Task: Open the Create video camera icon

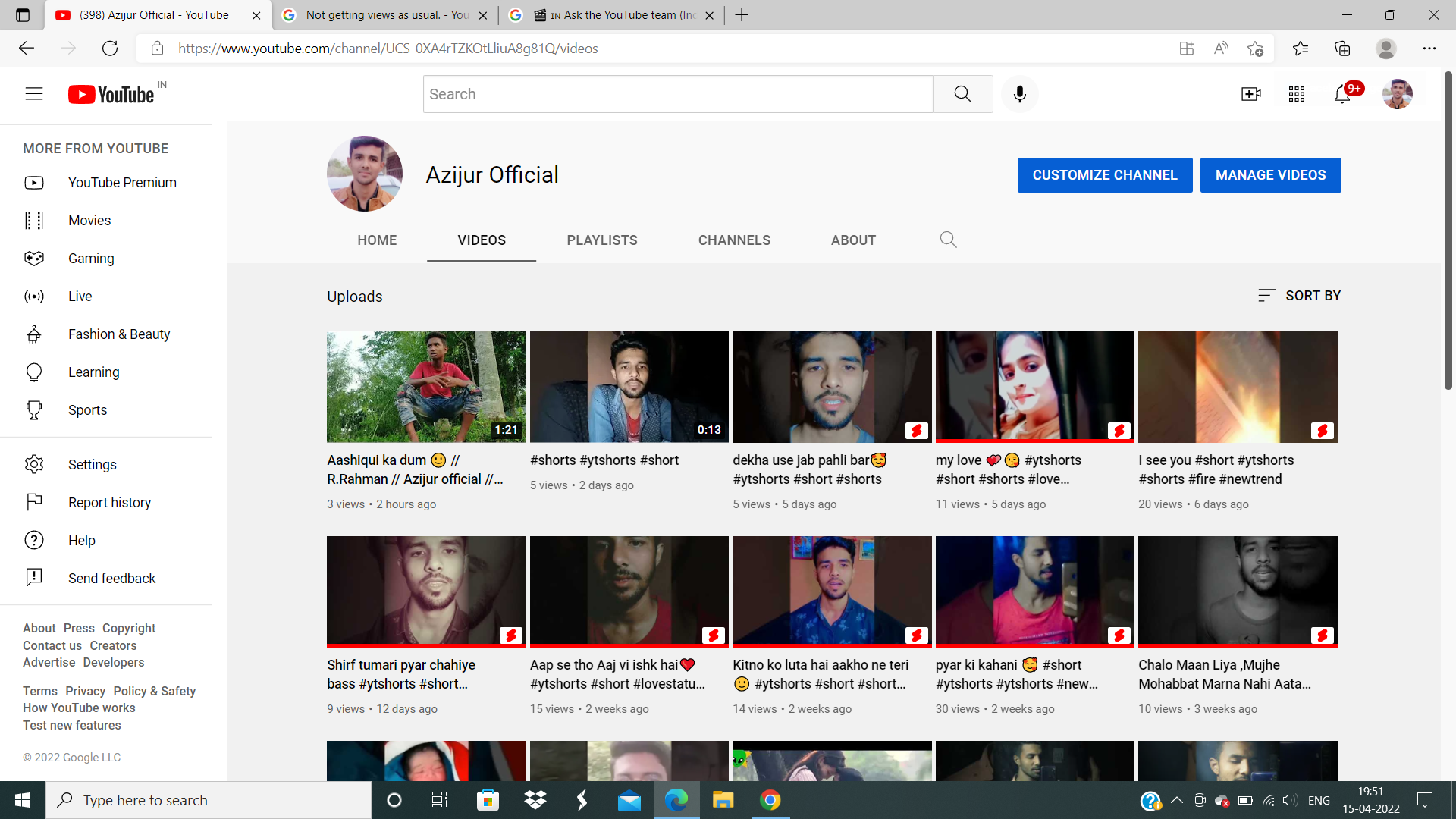Action: (x=1251, y=94)
